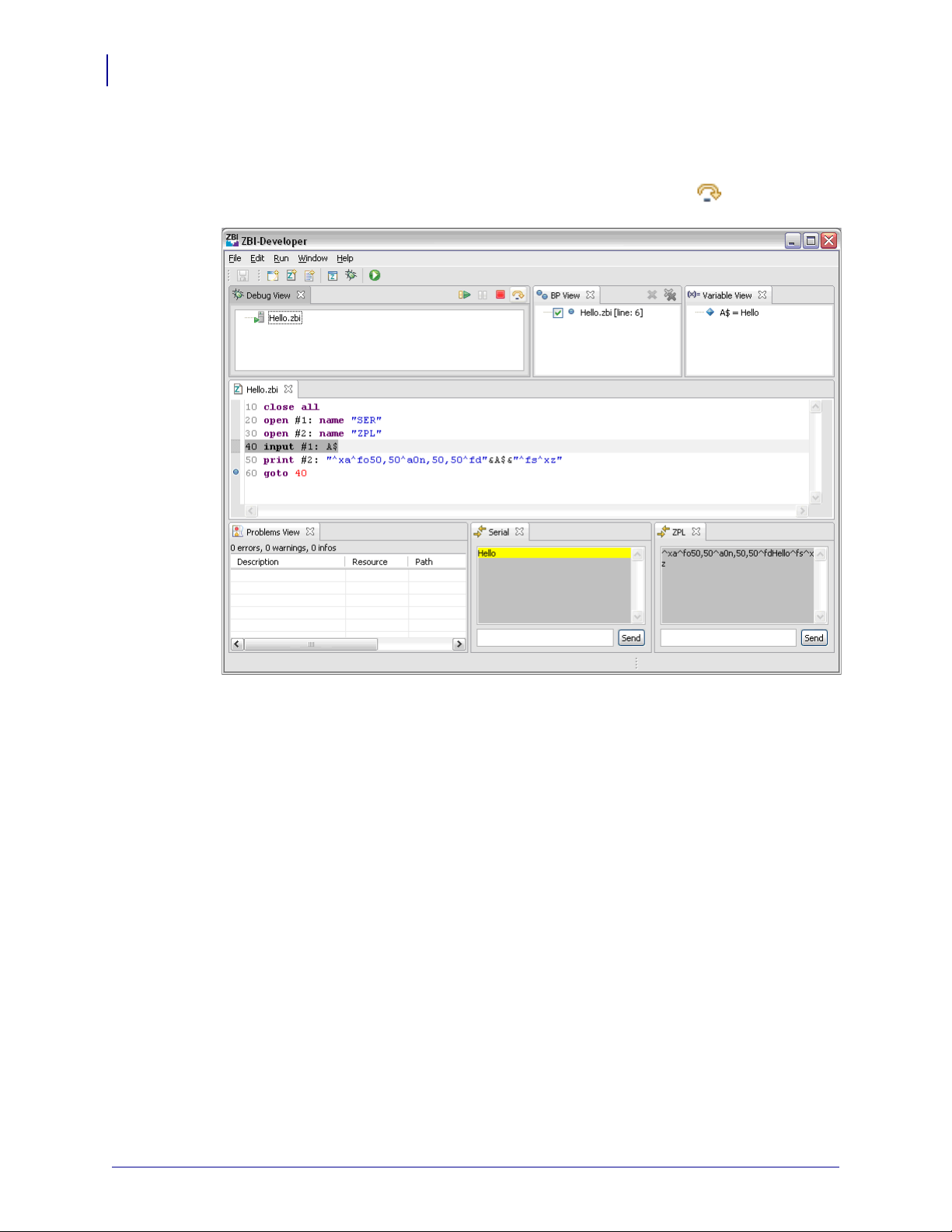Click the Description column header
This screenshot has height=1232, width=952.
(288, 562)
